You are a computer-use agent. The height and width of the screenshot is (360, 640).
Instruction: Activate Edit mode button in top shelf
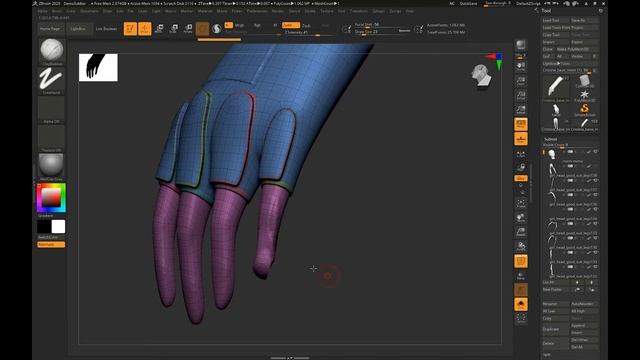point(130,29)
